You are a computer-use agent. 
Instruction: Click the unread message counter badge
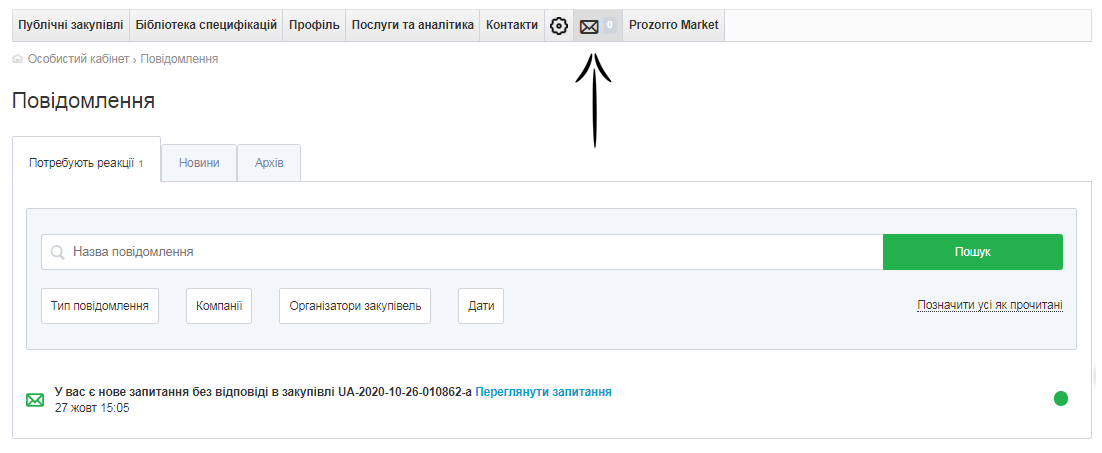click(609, 26)
